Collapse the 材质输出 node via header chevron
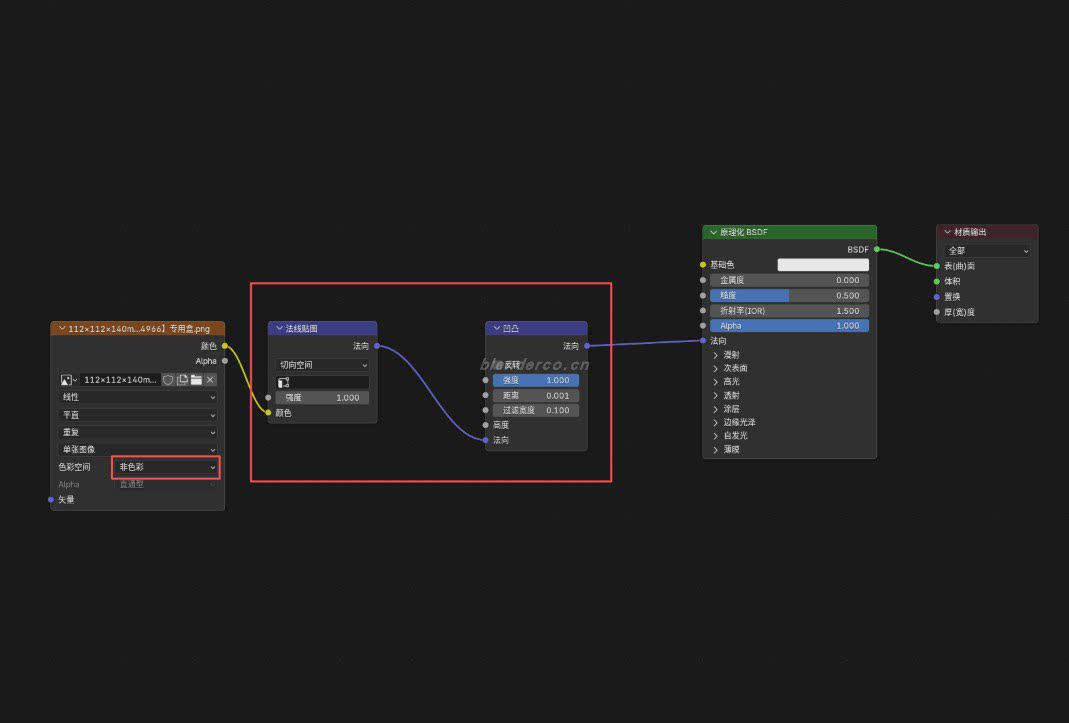Screen dimensions: 1069x723 947,233
